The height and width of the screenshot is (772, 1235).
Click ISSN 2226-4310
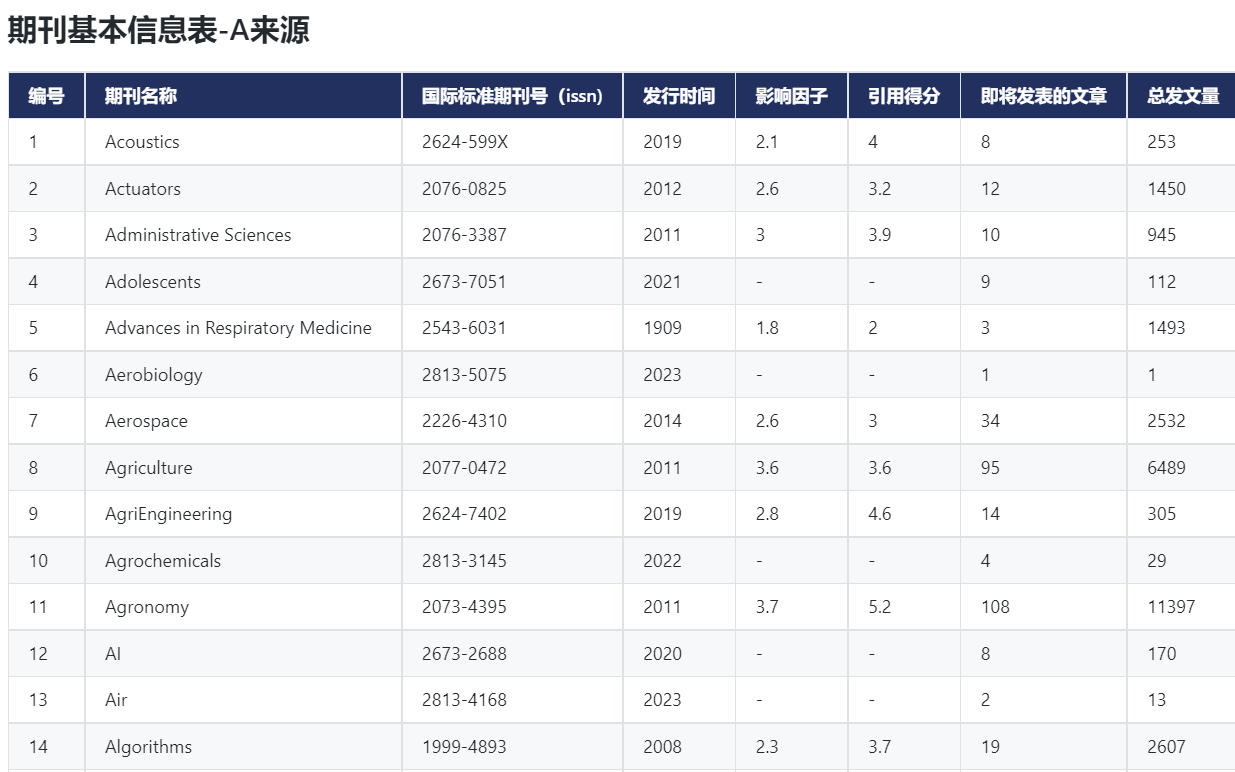[x=464, y=421]
